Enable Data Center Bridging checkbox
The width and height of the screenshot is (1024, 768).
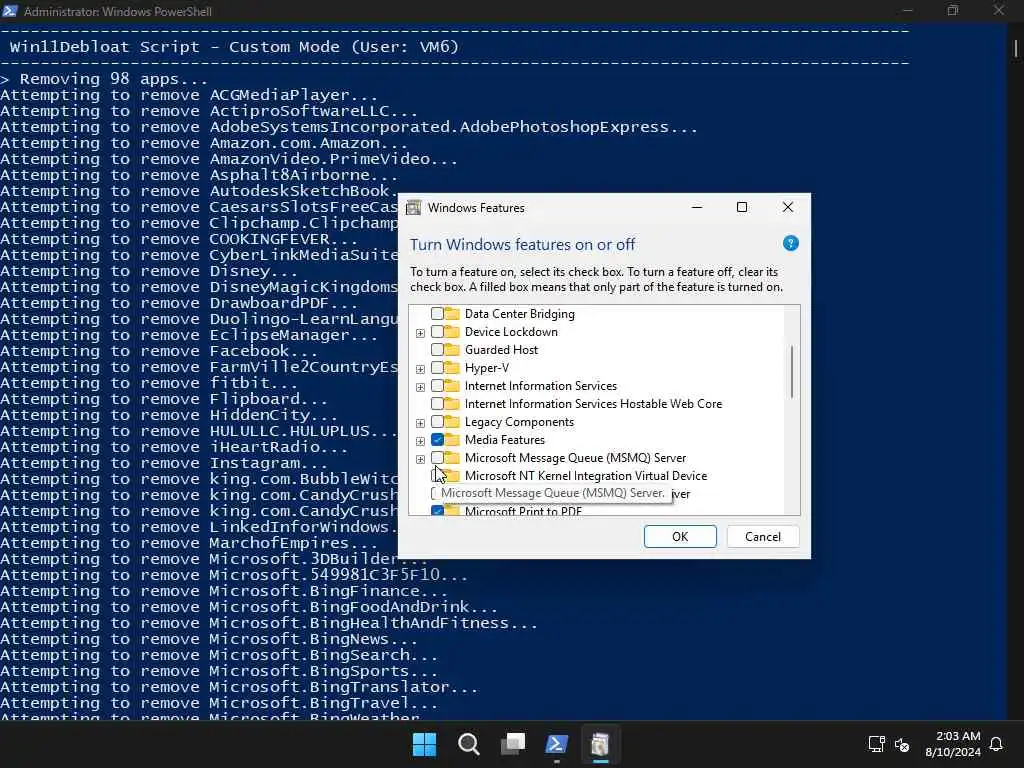438,313
